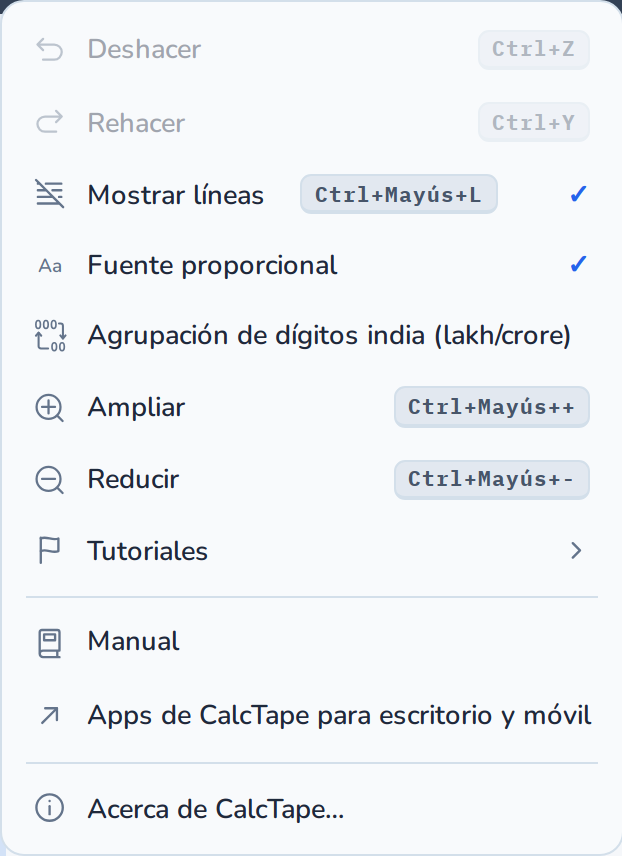622x856 pixels.
Task: Click the Aa font icon
Action: click(50, 266)
